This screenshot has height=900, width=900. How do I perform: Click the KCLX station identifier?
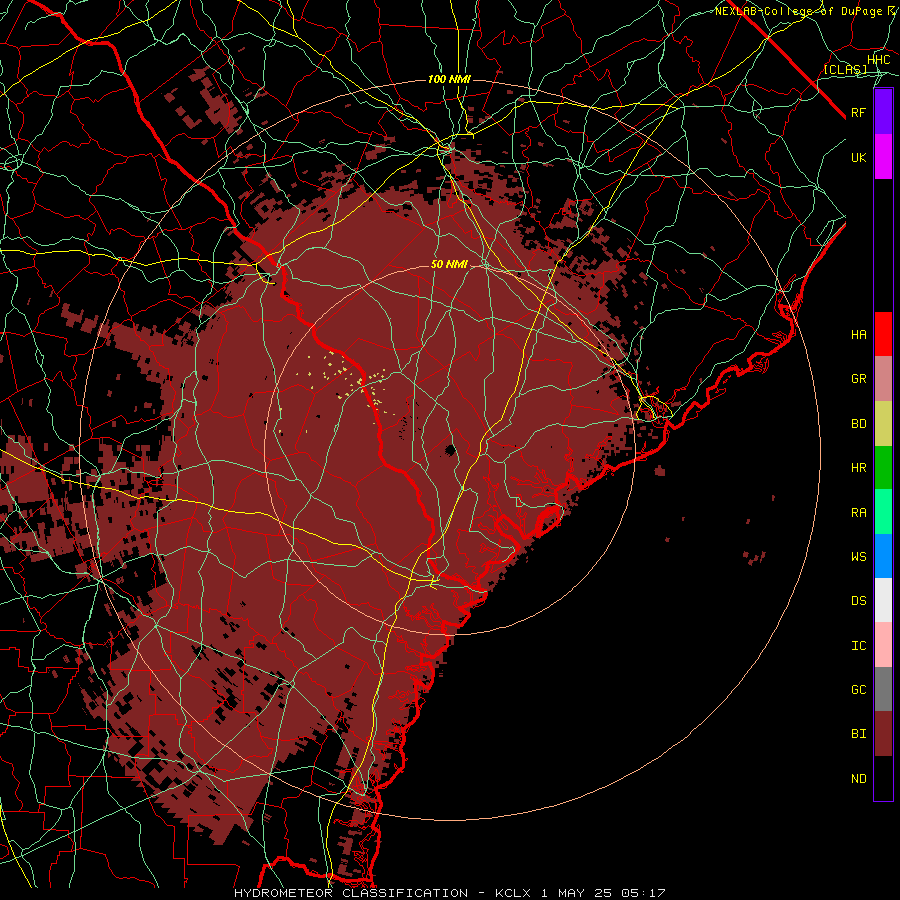(515, 893)
